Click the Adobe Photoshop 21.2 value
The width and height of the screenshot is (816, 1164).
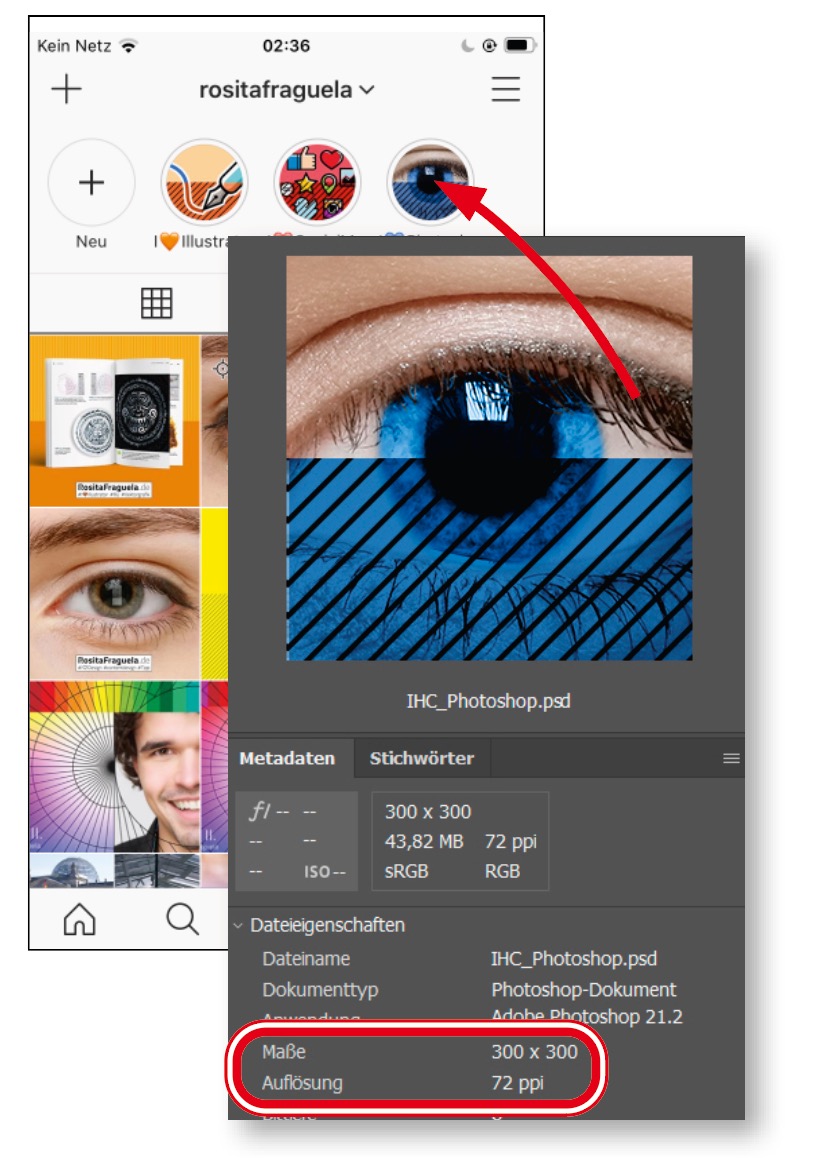[587, 1016]
